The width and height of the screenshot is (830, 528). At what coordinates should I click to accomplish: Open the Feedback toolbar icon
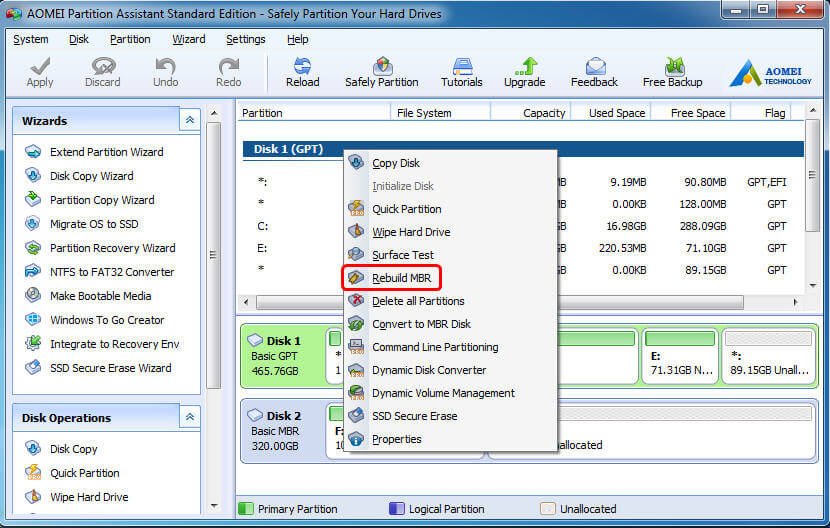594,72
